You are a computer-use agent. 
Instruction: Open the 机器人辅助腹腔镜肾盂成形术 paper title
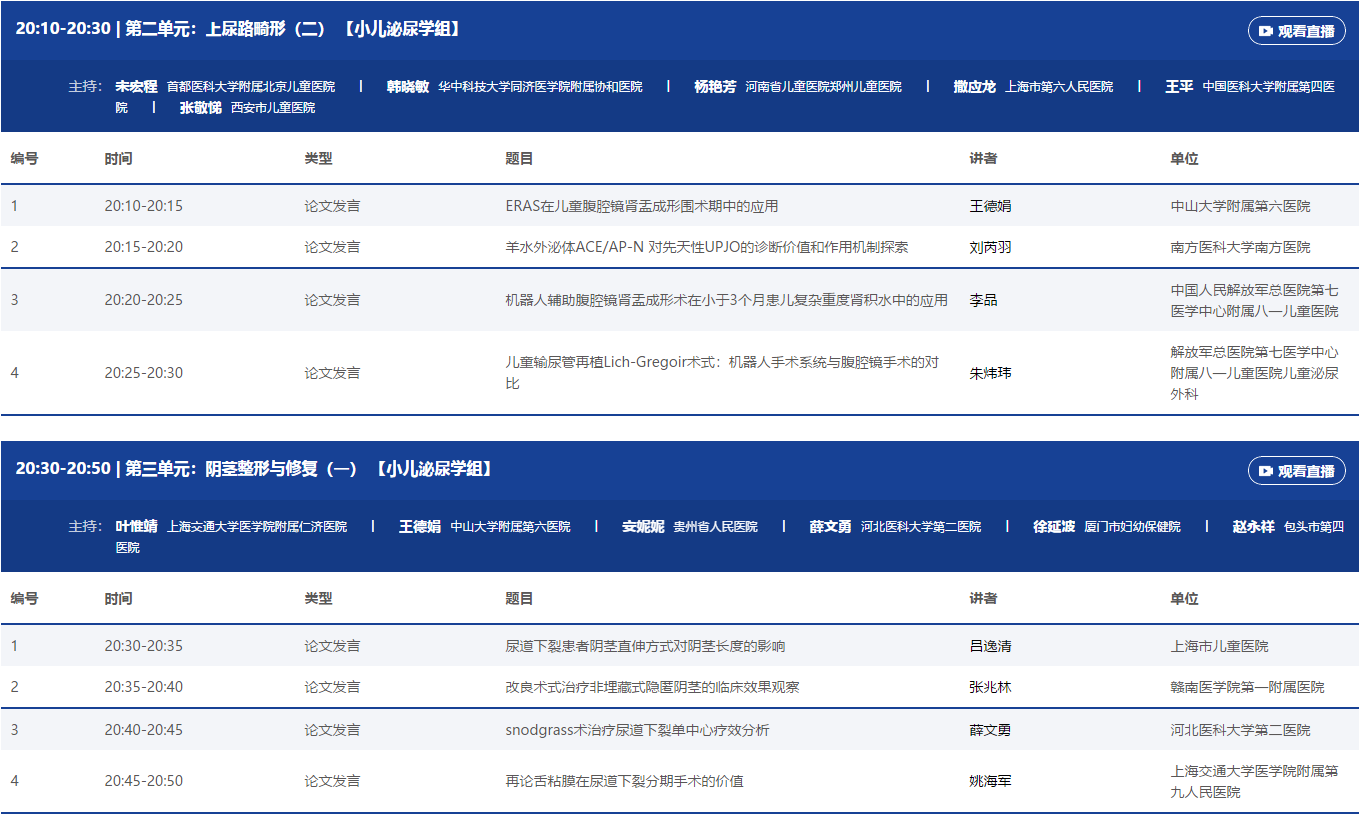[726, 300]
